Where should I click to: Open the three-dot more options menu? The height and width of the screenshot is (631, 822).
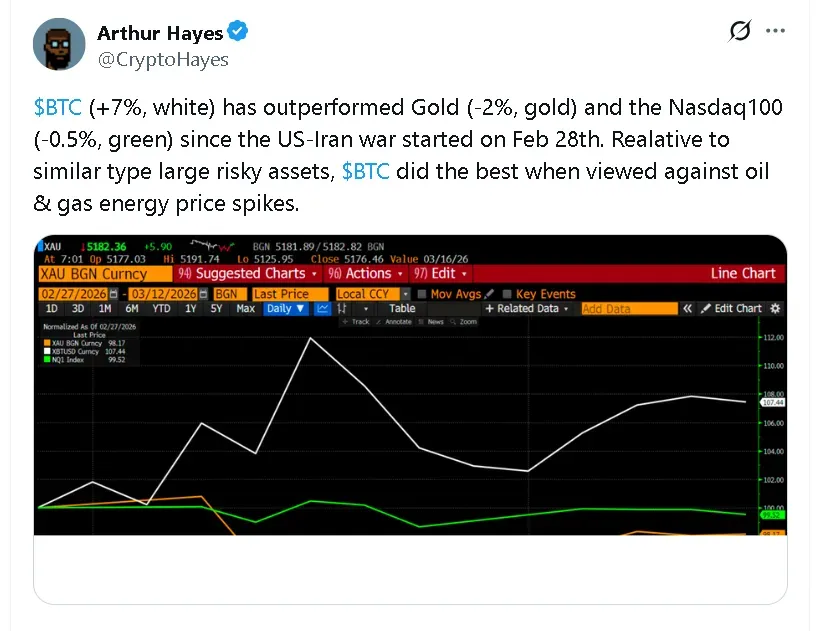pos(775,32)
